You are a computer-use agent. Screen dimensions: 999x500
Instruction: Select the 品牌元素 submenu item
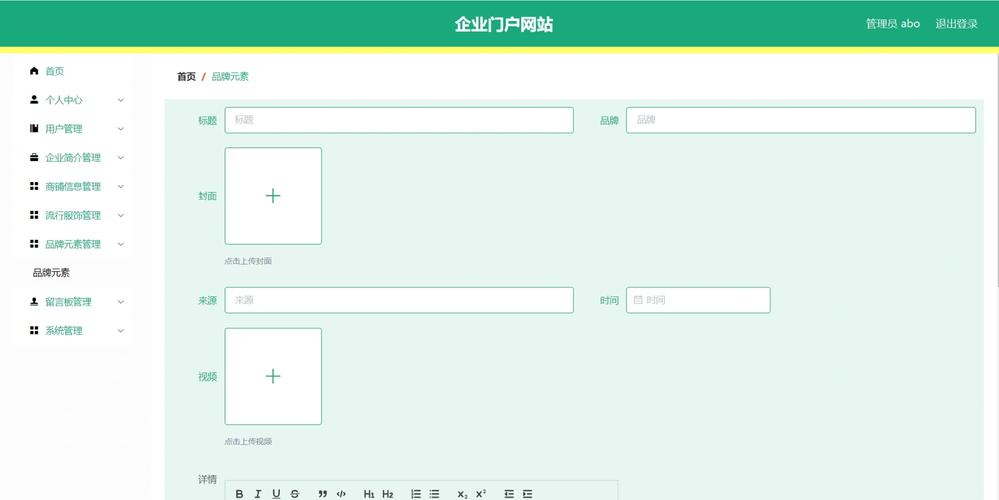(x=51, y=273)
